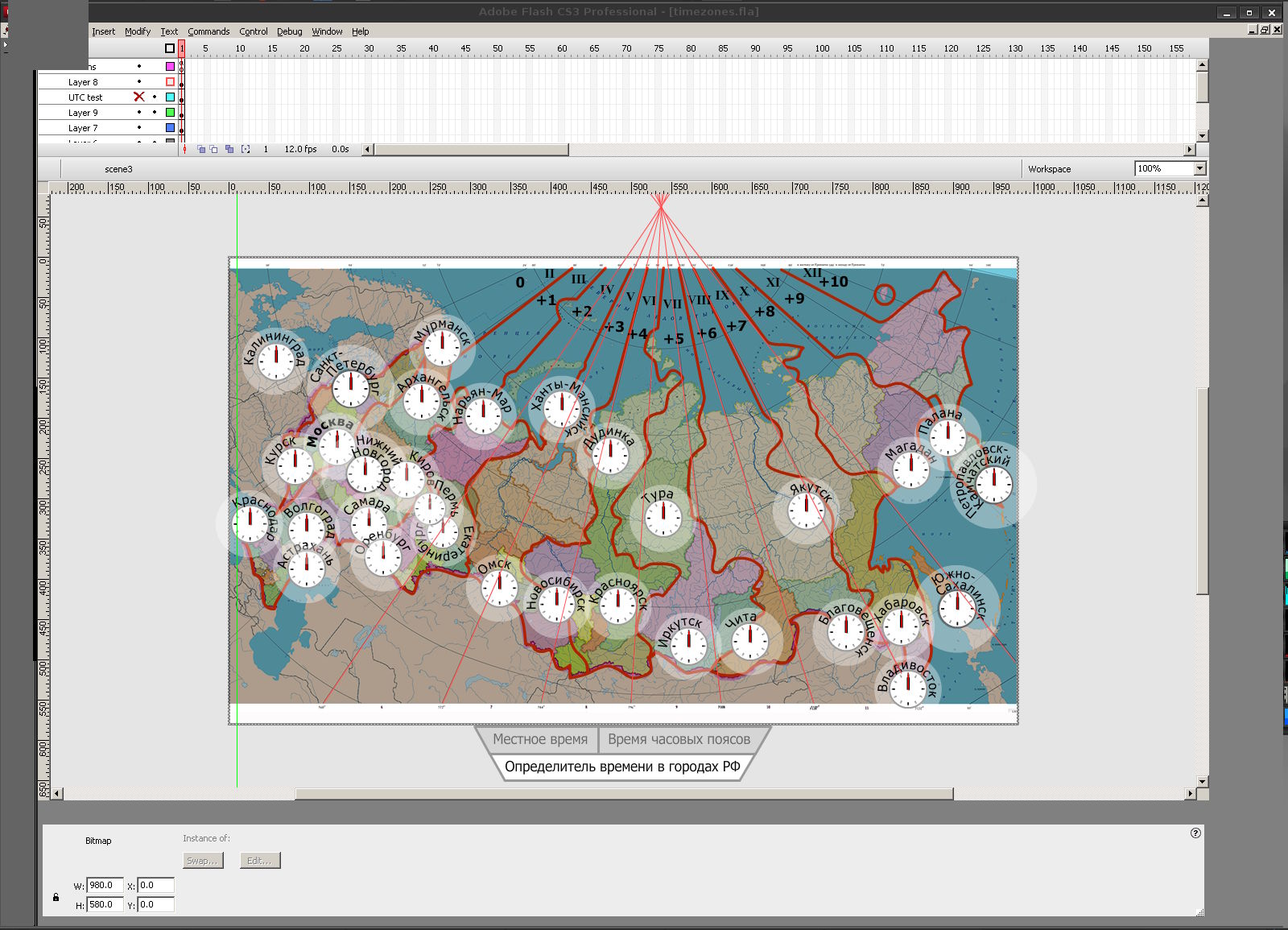Click Modify Onion Markers button
The image size is (1288, 930).
coord(246,149)
